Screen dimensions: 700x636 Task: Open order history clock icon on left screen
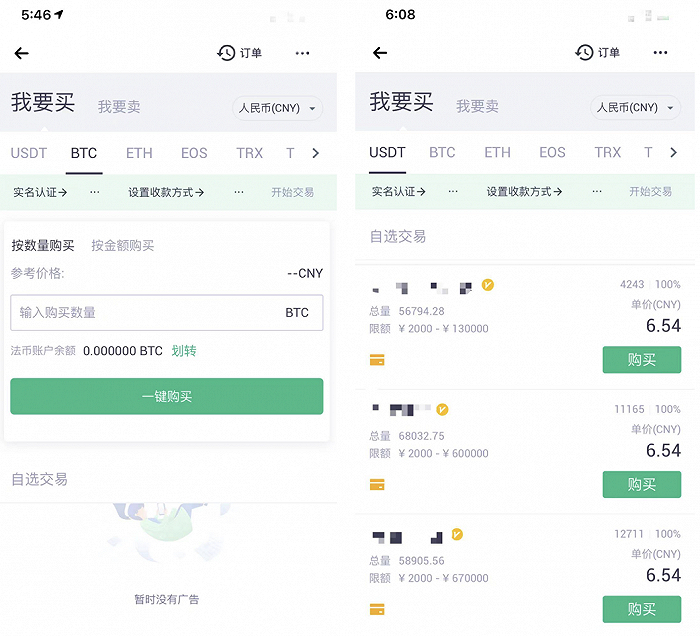(x=226, y=53)
